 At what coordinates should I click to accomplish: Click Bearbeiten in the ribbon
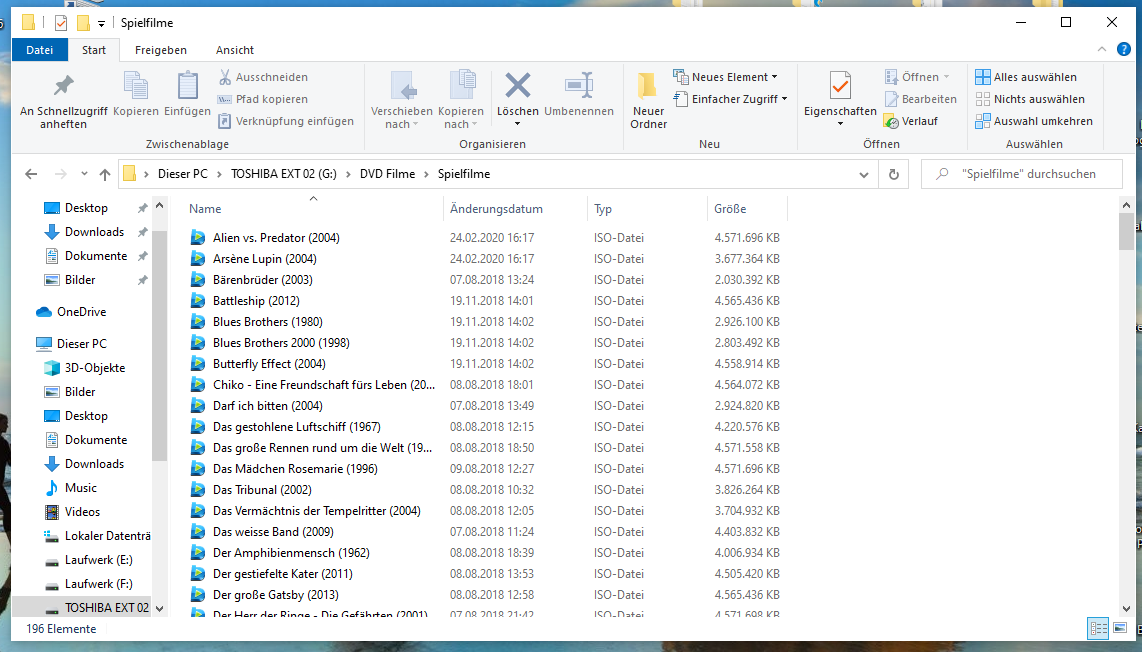pyautogui.click(x=921, y=99)
